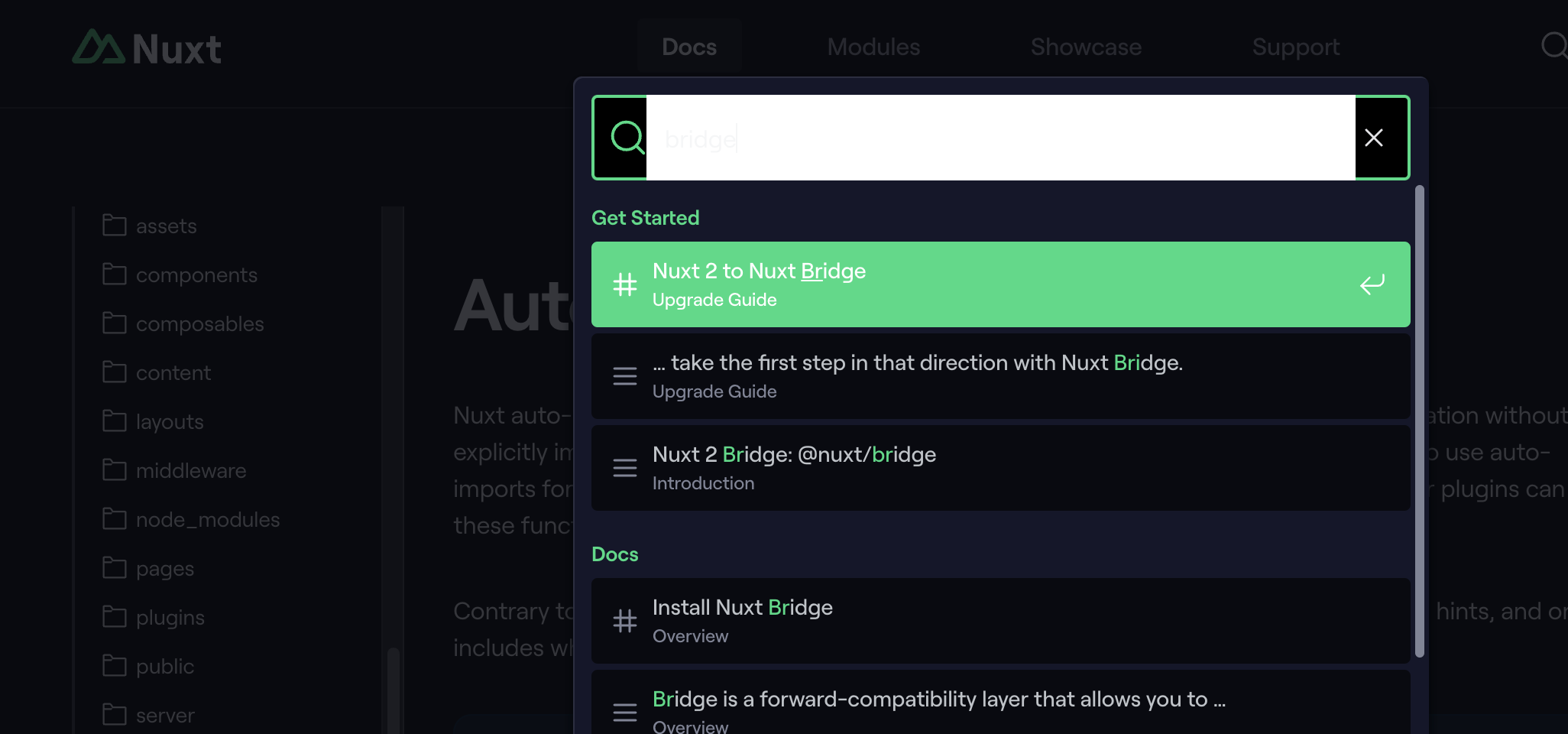
Task: Expand the pages folder in the sidebar
Action: tap(164, 568)
